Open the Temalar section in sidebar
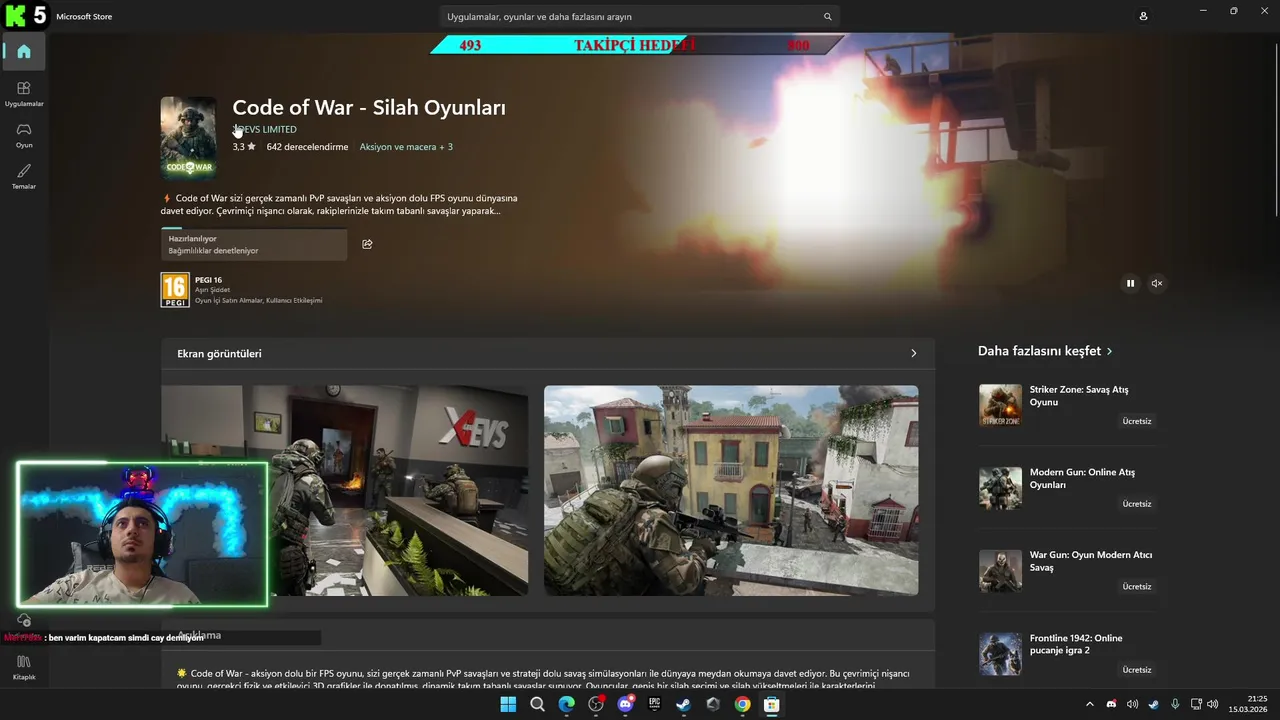This screenshot has width=1280, height=720. pyautogui.click(x=24, y=176)
